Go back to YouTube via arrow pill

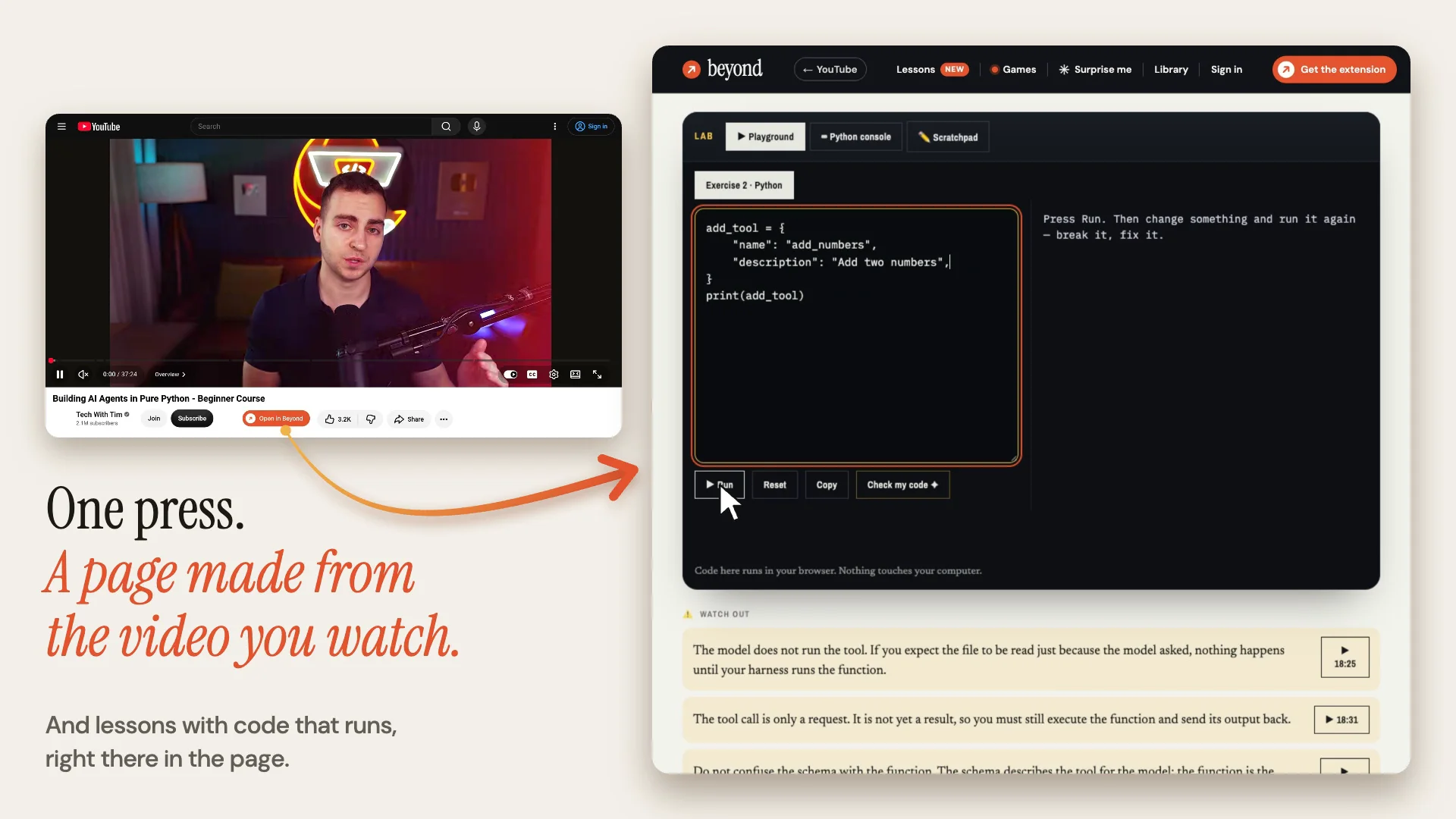point(830,70)
